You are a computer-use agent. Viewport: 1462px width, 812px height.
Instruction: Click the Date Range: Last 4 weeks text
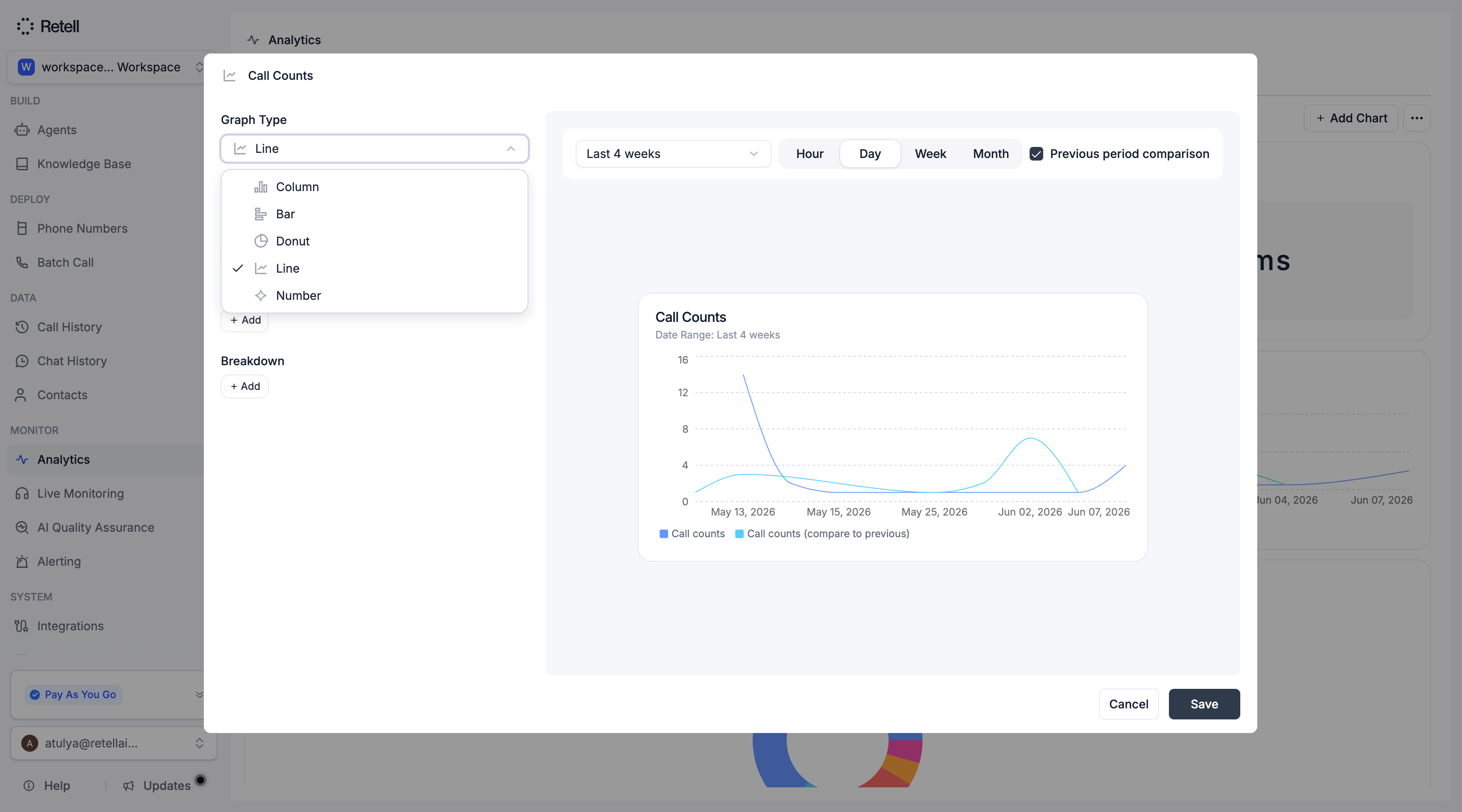coord(717,335)
